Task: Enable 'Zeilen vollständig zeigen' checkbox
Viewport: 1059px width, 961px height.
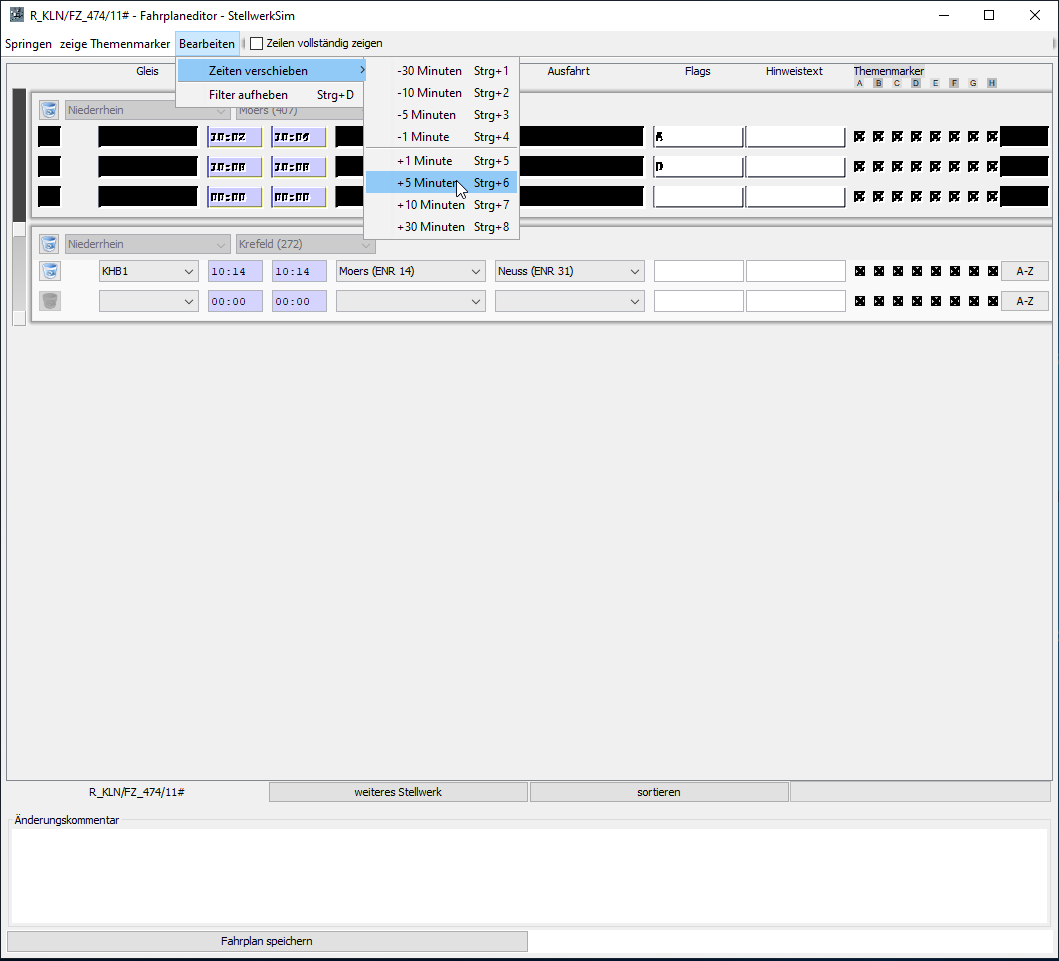Action: (x=257, y=44)
